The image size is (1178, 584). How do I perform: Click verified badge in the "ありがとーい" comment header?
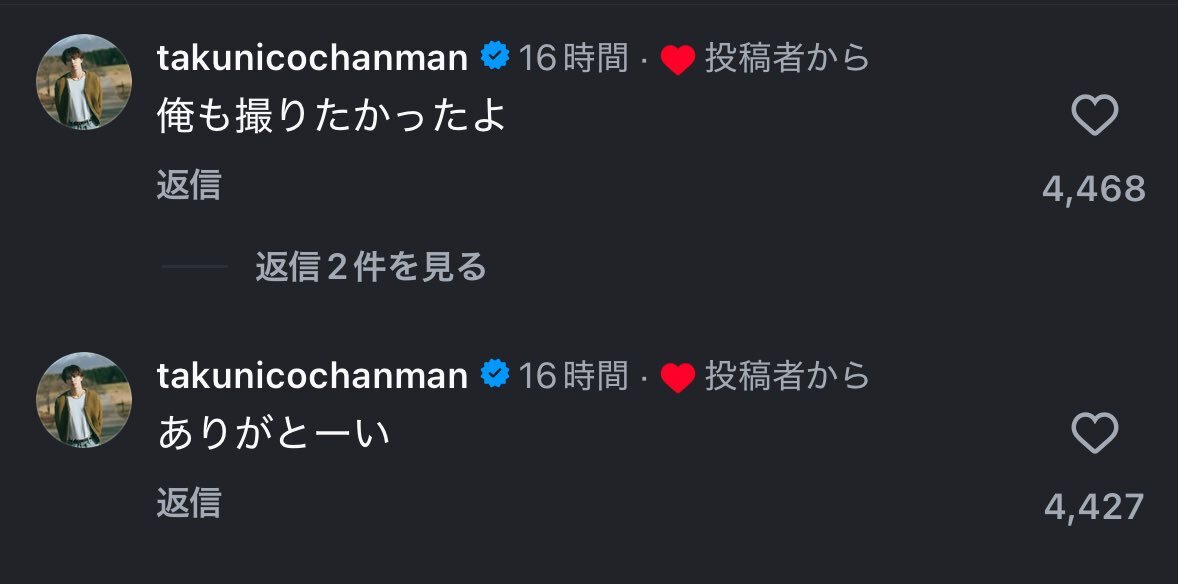(494, 375)
